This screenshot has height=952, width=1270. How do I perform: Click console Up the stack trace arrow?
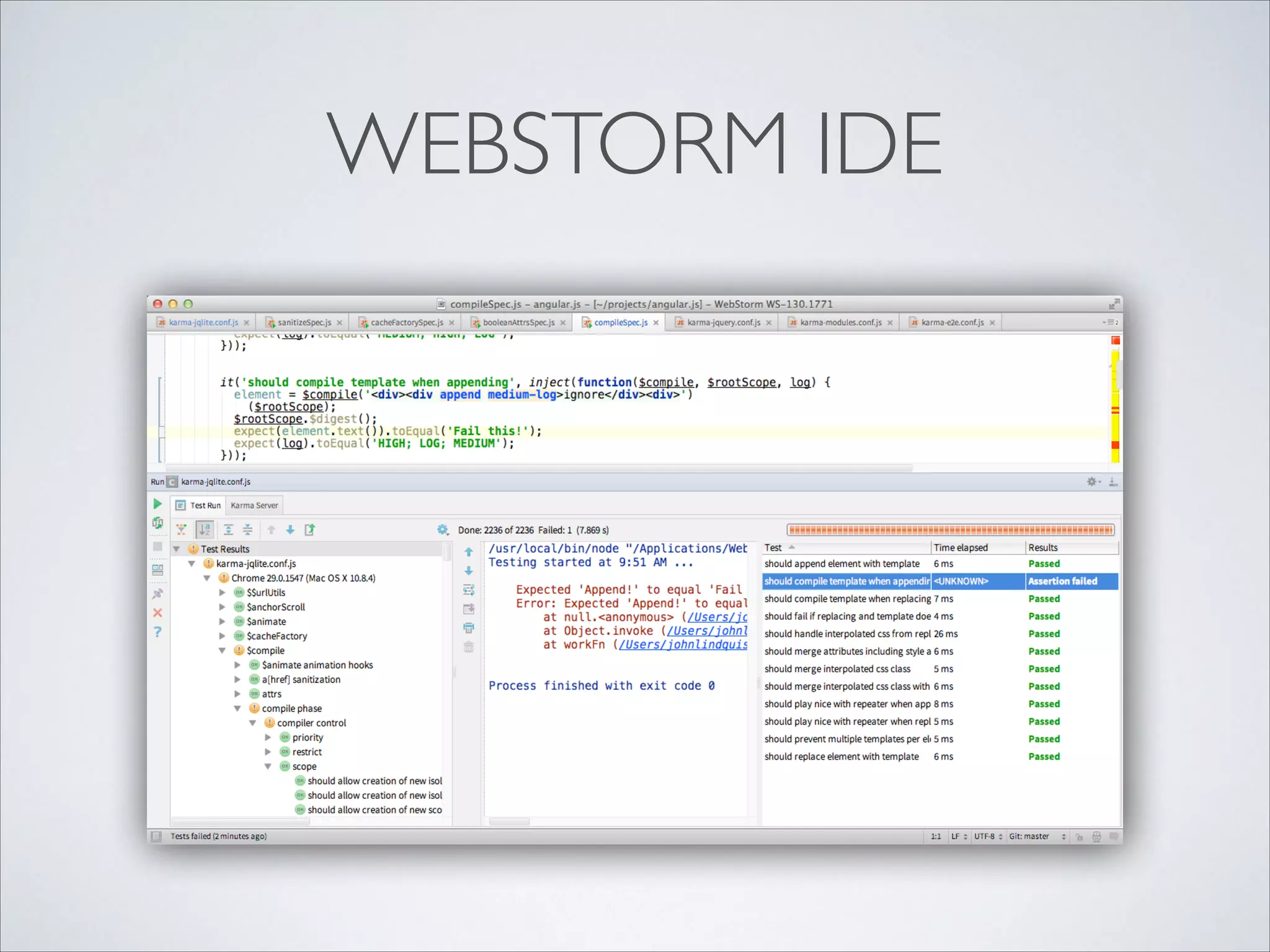point(469,552)
